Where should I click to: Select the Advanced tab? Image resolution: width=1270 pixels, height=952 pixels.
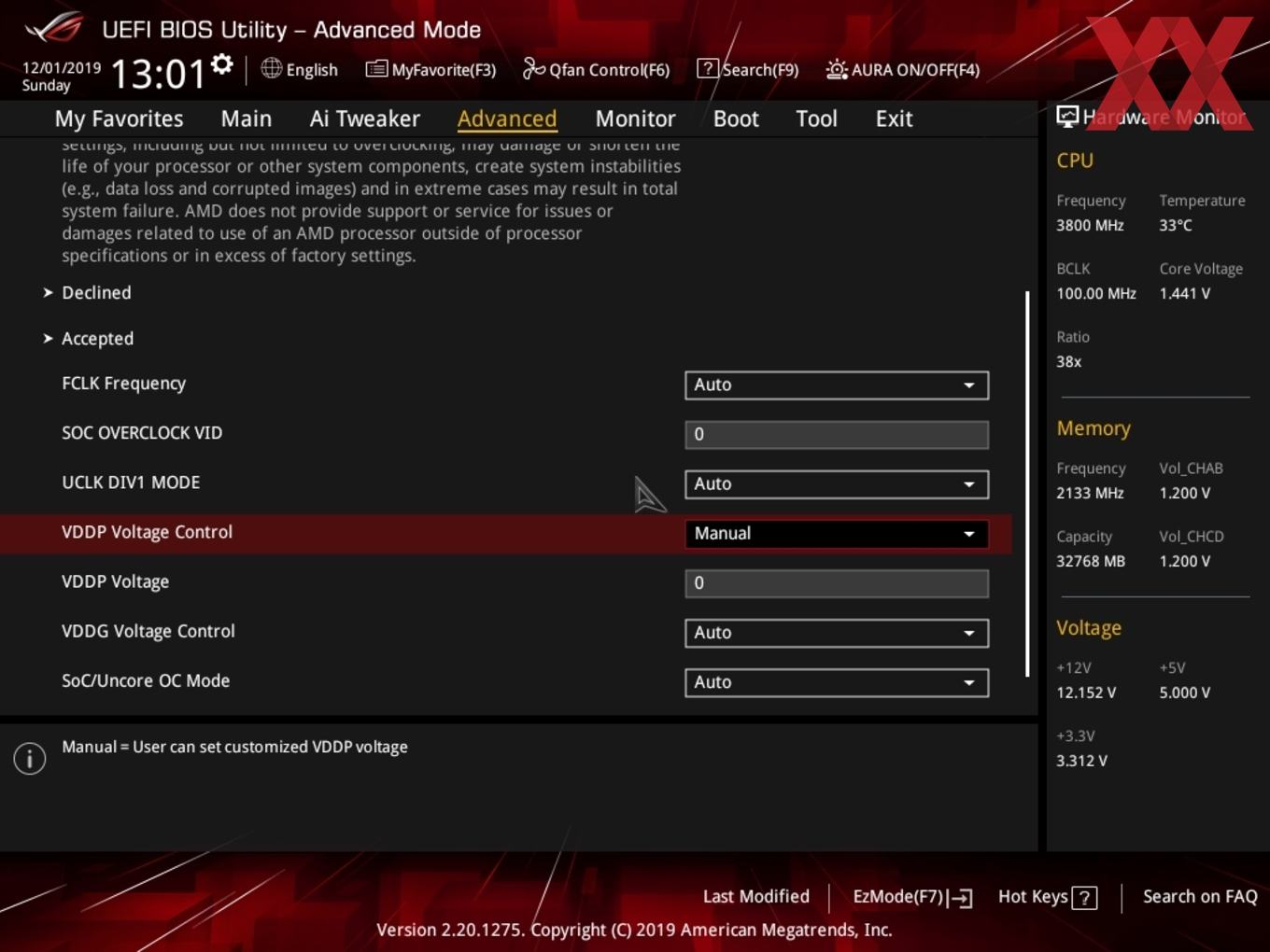click(x=507, y=119)
